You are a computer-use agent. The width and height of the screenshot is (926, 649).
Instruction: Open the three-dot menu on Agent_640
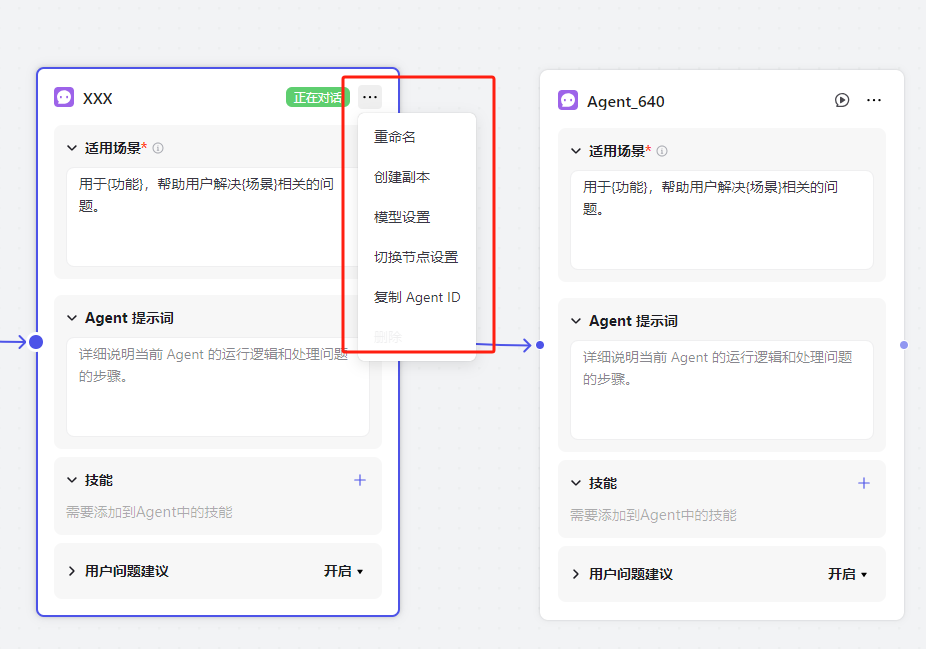click(874, 100)
